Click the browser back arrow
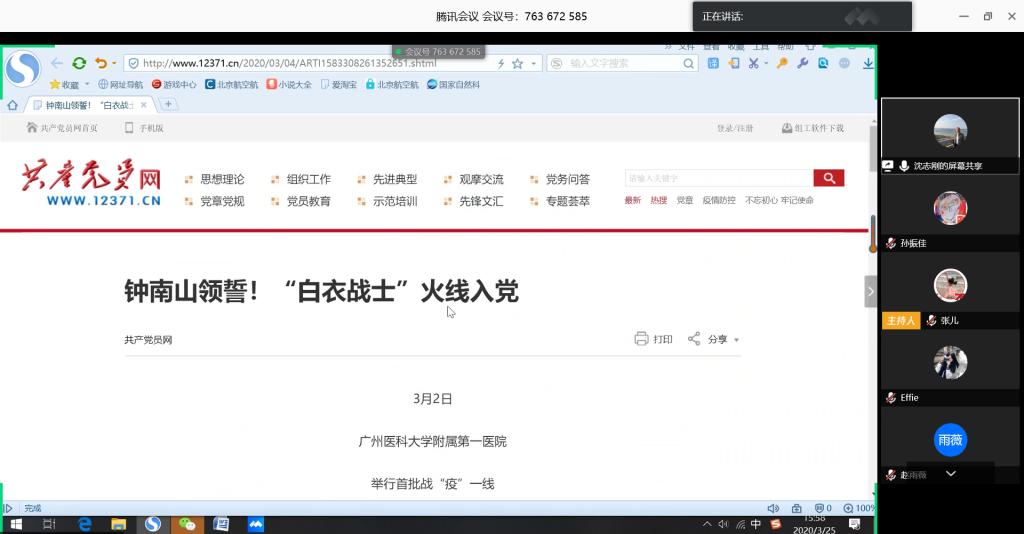Viewport: 1024px width, 534px height. pos(58,63)
